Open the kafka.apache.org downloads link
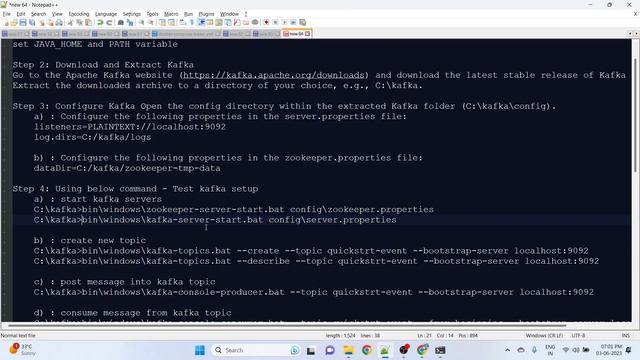This screenshot has height=360, width=640. click(x=273, y=75)
